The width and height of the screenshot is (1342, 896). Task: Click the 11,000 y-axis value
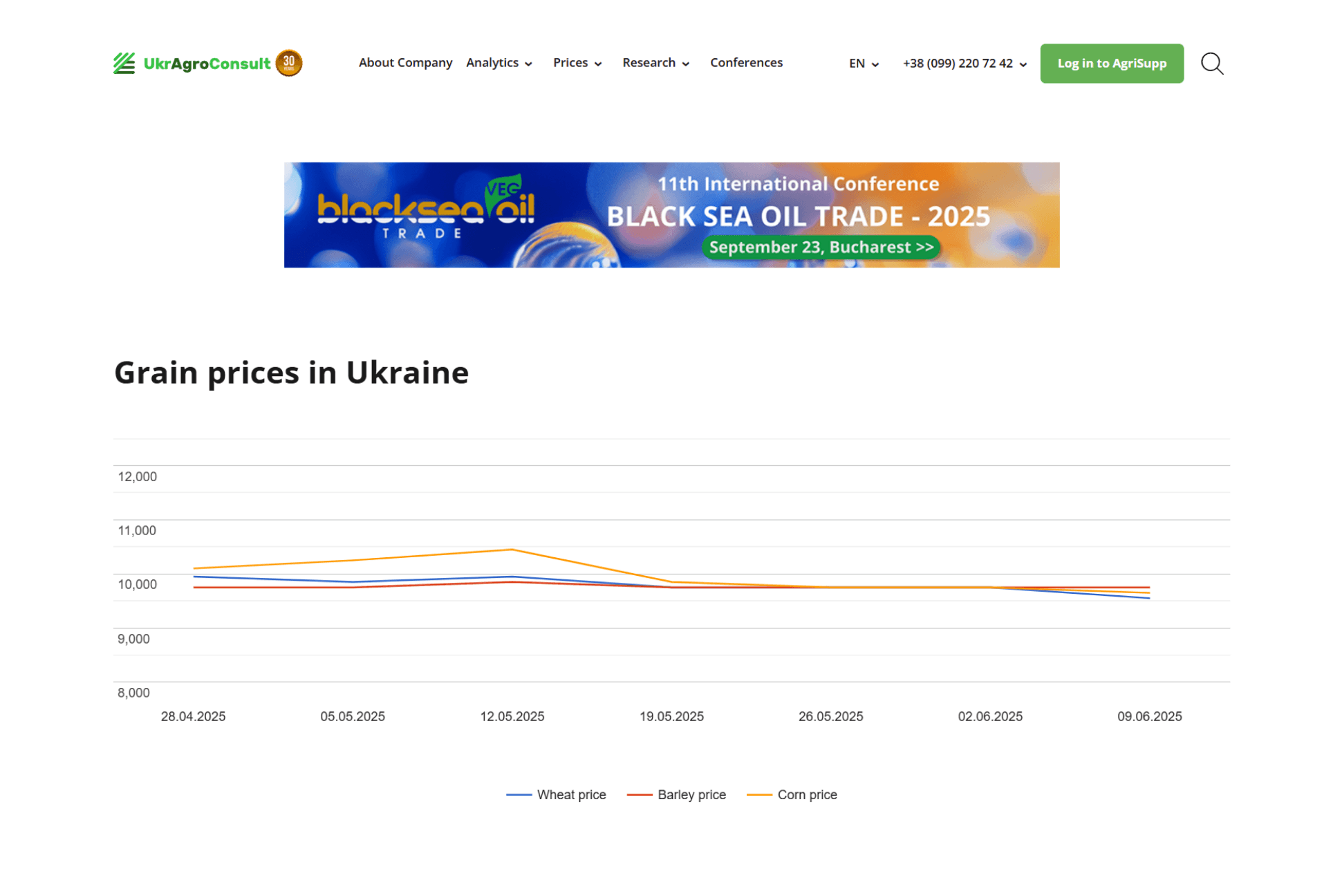[137, 531]
